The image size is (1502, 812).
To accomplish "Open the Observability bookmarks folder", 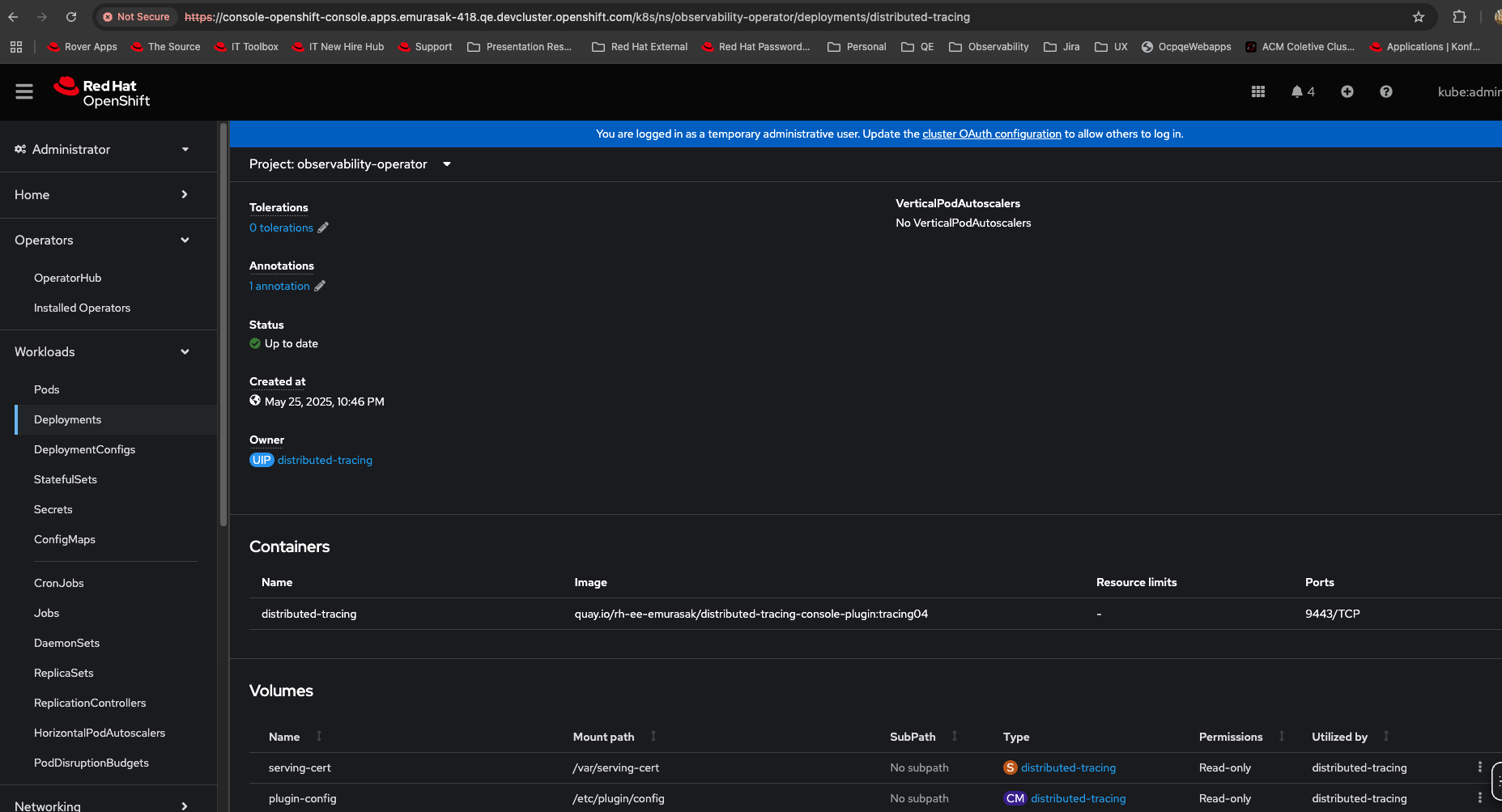I will tap(989, 47).
